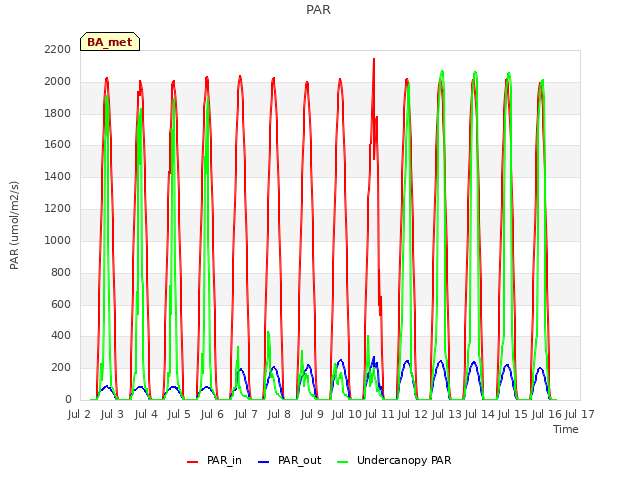Image resolution: width=640 pixels, height=480 pixels.
Task: Click the red PAR_in legend swatch
Action: click(x=192, y=462)
